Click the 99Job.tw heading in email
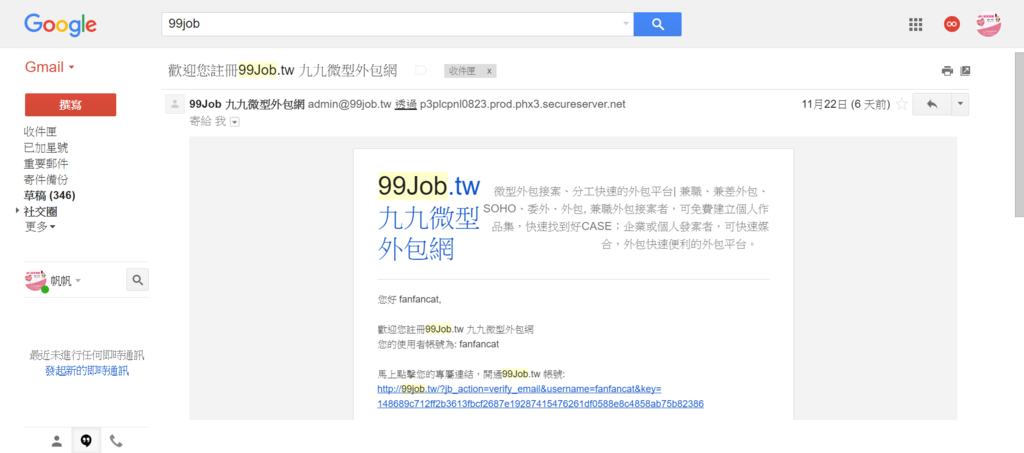Viewport: 1024px width, 453px height. 429,186
